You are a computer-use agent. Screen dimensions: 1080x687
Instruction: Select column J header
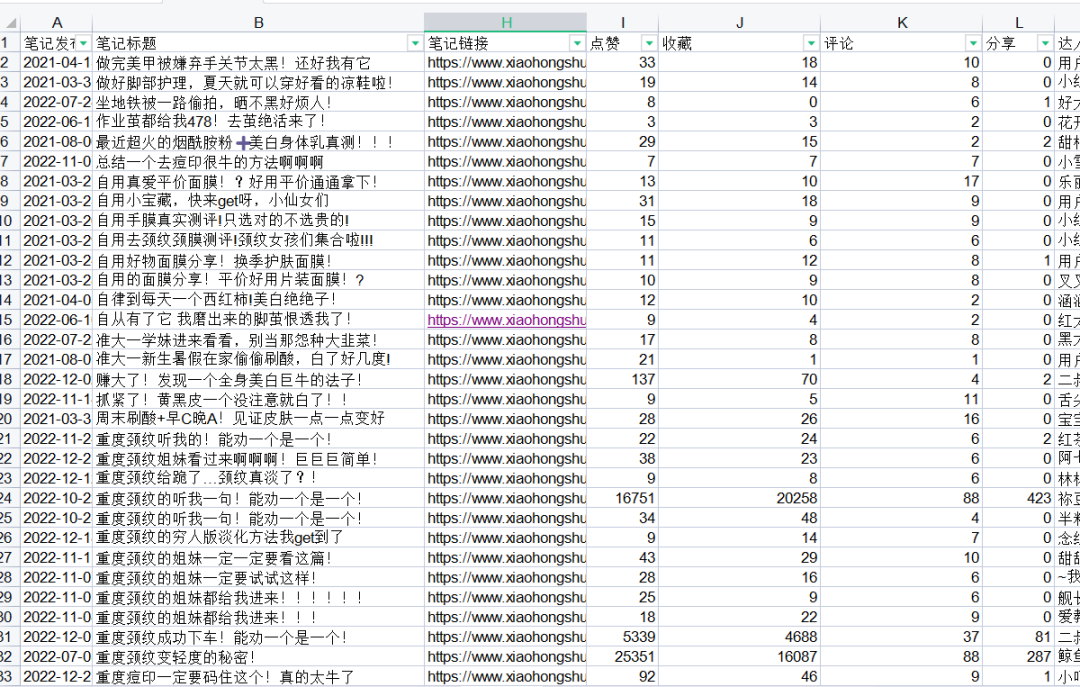[740, 23]
